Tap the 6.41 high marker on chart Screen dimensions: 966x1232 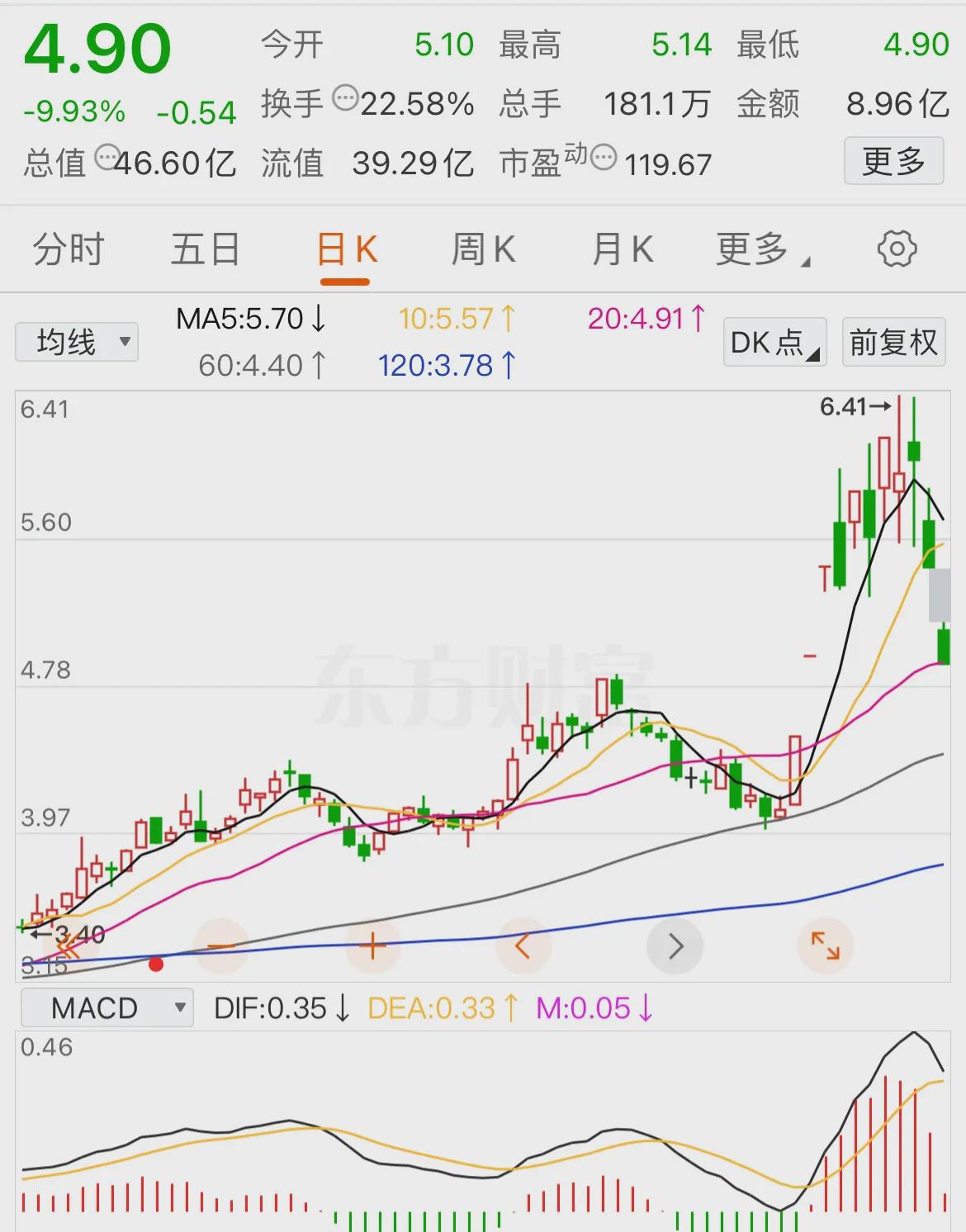(855, 407)
